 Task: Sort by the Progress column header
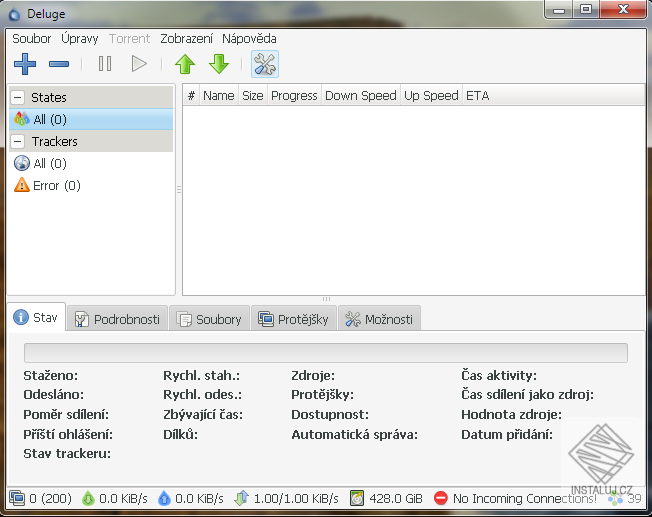pyautogui.click(x=294, y=95)
